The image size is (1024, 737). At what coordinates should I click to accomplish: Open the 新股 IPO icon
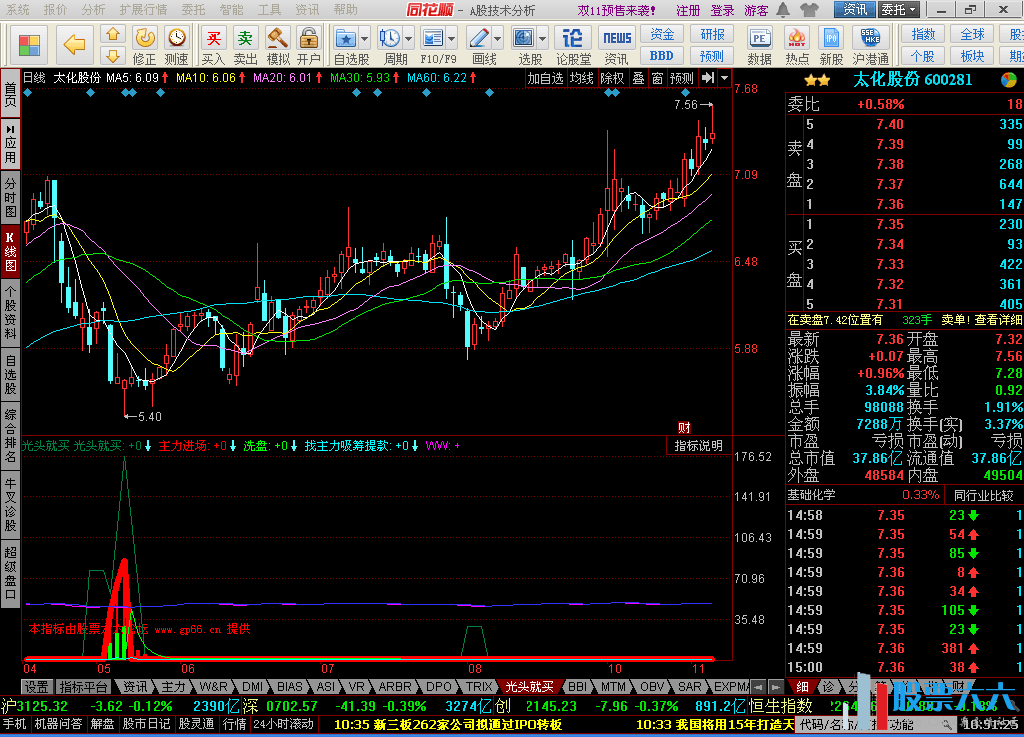[831, 46]
